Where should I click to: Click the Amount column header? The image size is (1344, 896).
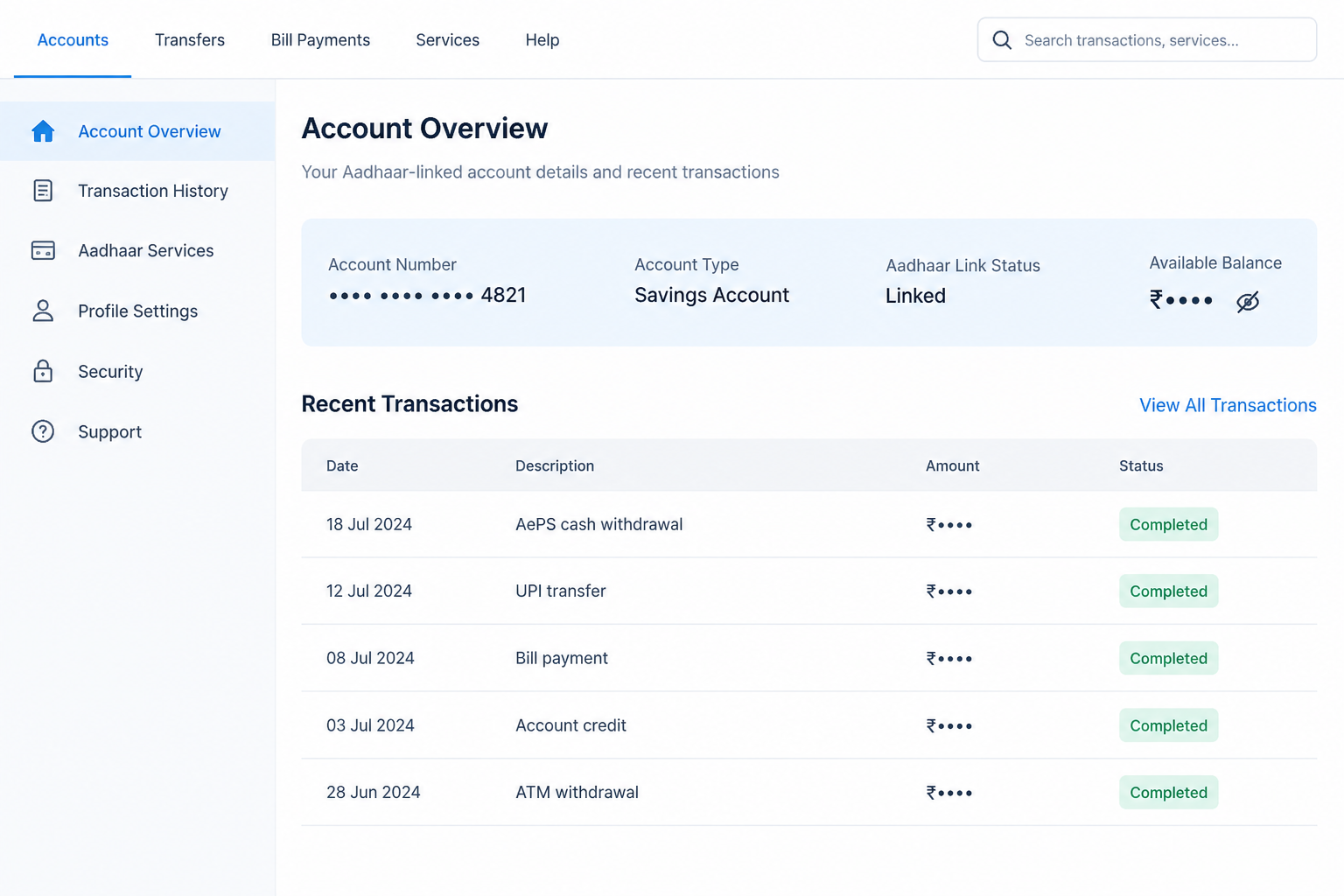[952, 465]
